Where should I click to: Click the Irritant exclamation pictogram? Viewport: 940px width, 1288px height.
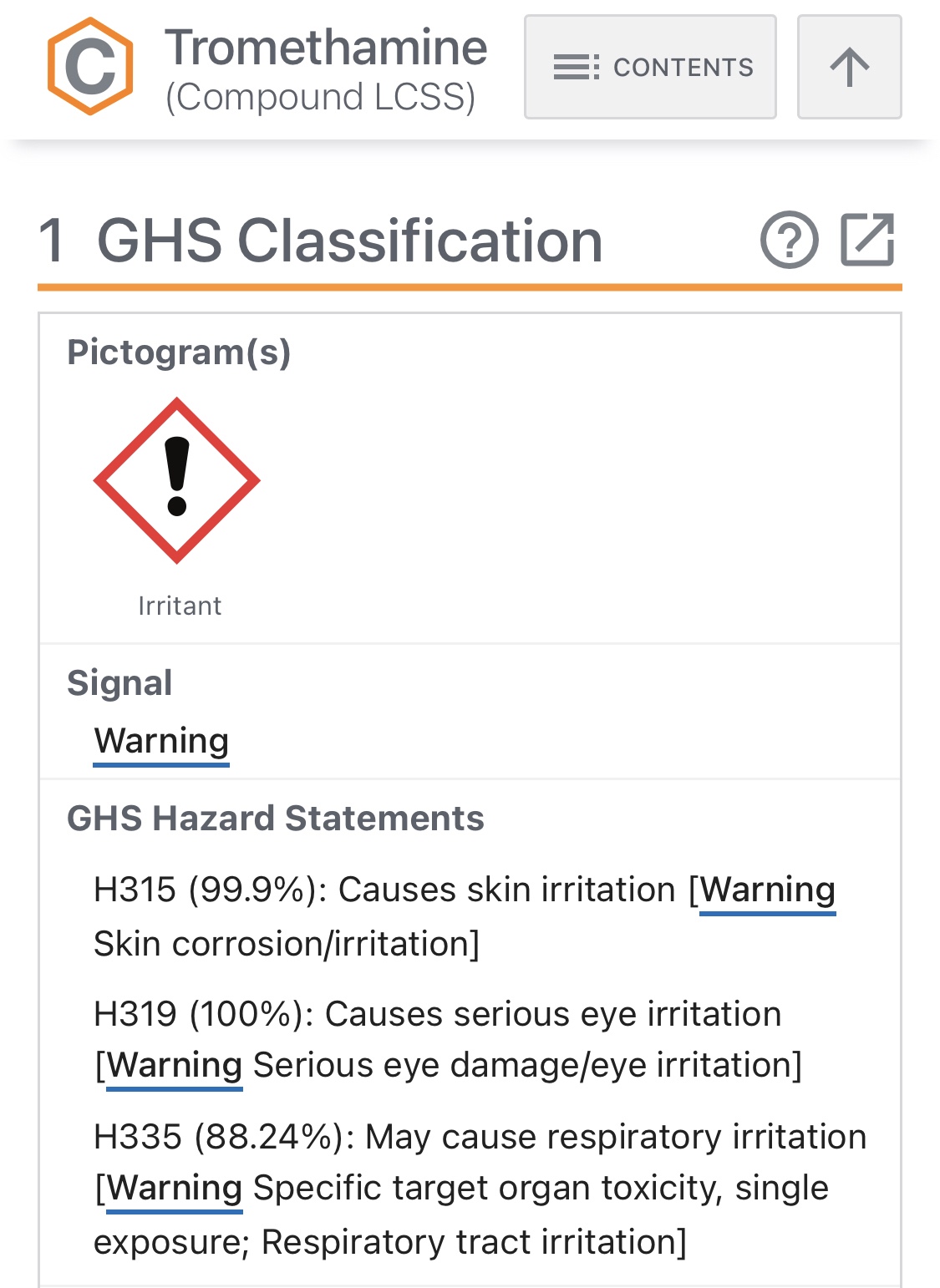click(177, 480)
